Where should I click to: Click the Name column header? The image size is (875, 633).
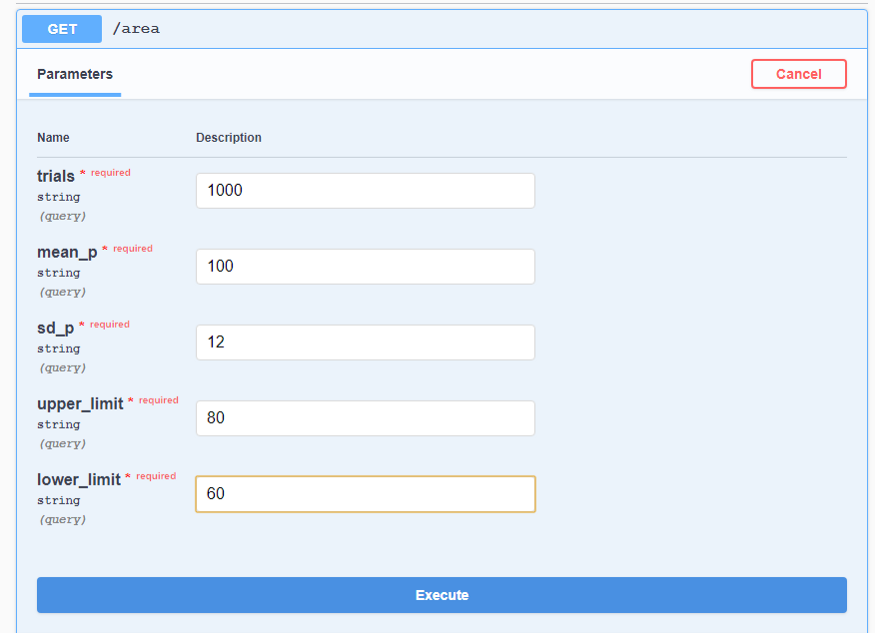(54, 138)
